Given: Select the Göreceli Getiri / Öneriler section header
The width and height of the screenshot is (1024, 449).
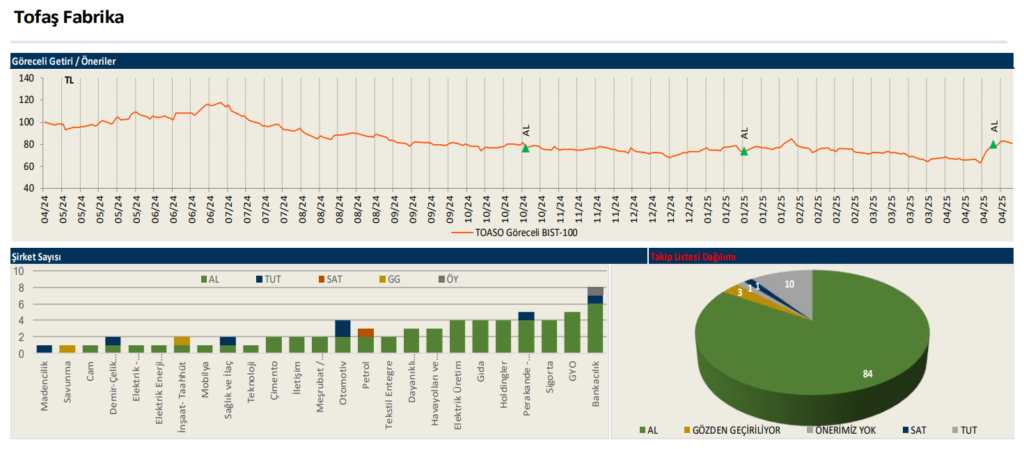Looking at the screenshot, I should tap(64, 61).
